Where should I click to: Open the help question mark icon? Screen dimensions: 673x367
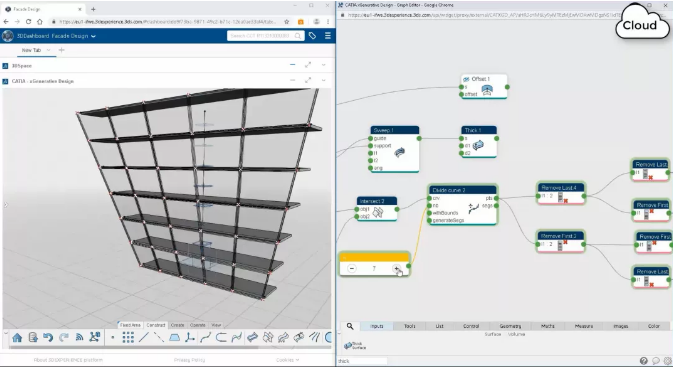(x=643, y=361)
